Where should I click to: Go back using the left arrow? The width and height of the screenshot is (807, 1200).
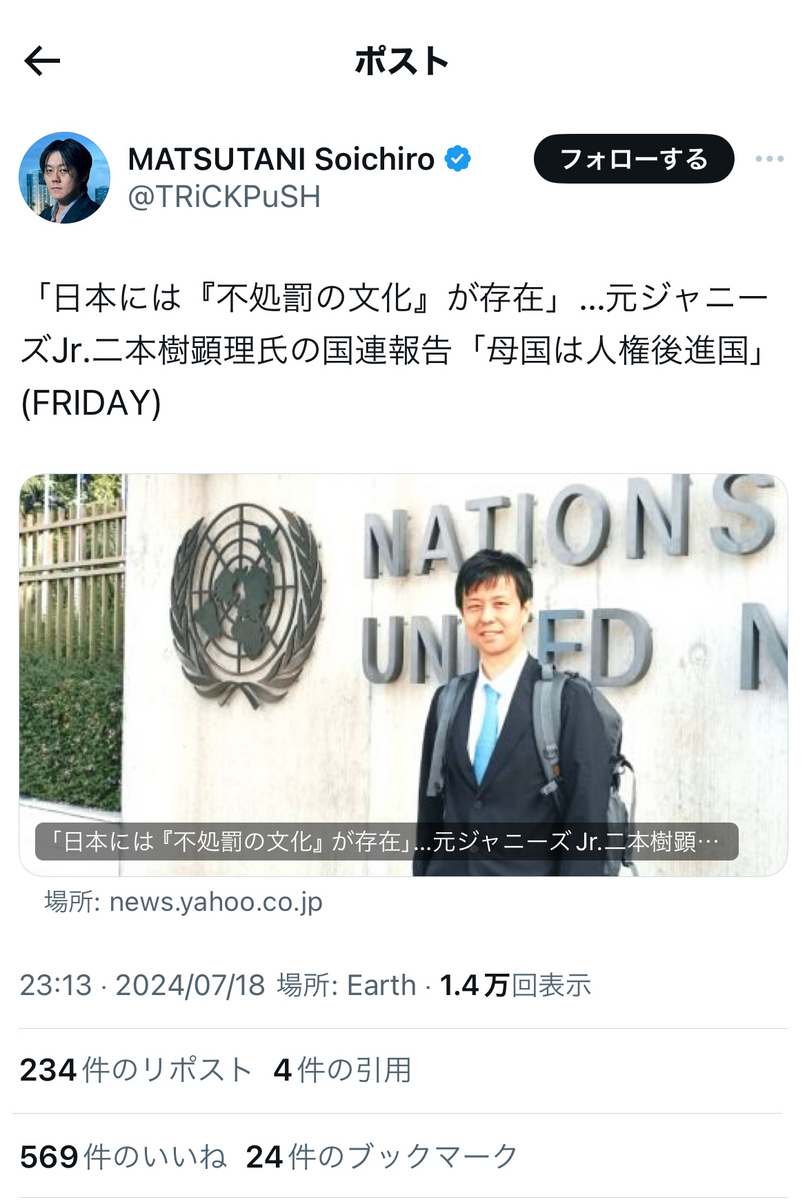click(42, 62)
